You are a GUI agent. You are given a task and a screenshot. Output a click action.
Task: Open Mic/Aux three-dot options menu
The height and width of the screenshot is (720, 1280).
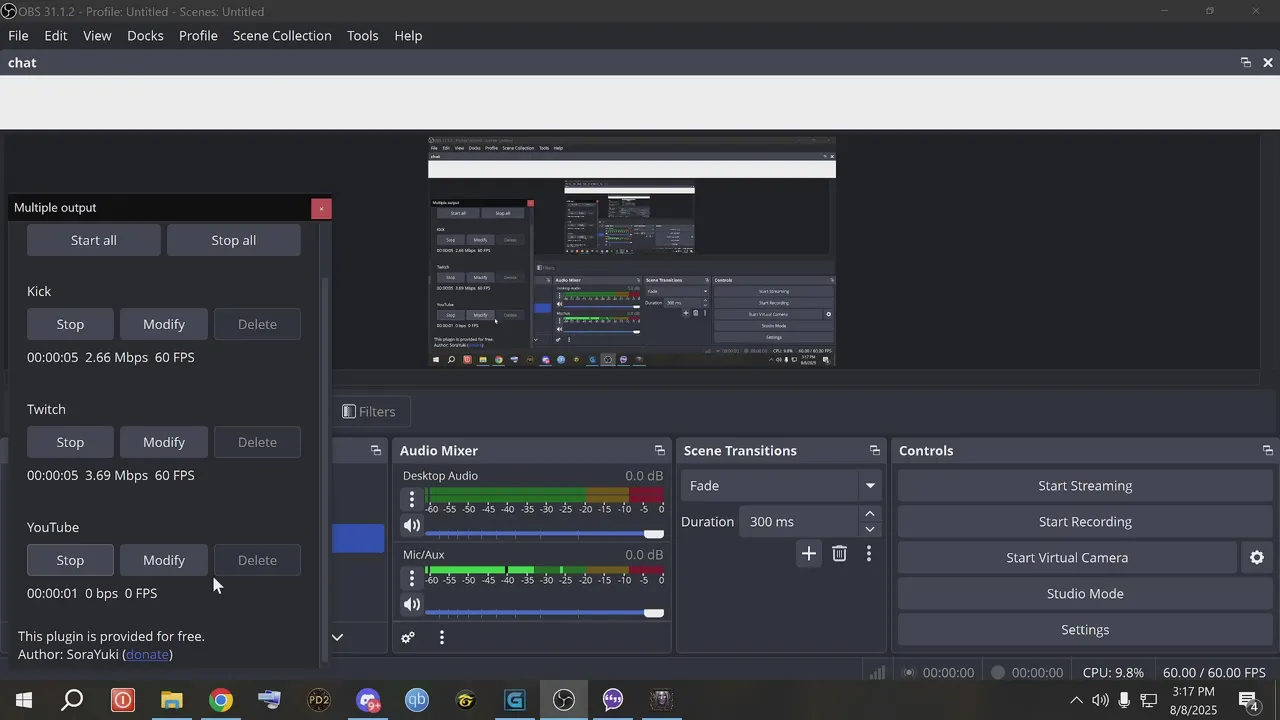coord(412,577)
